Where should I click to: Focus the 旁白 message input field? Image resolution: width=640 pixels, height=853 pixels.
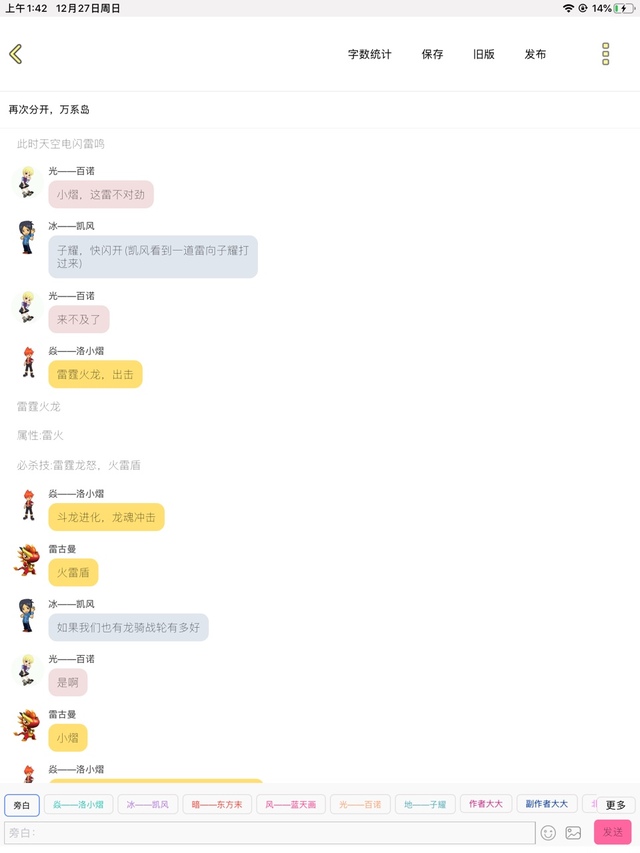(270, 832)
